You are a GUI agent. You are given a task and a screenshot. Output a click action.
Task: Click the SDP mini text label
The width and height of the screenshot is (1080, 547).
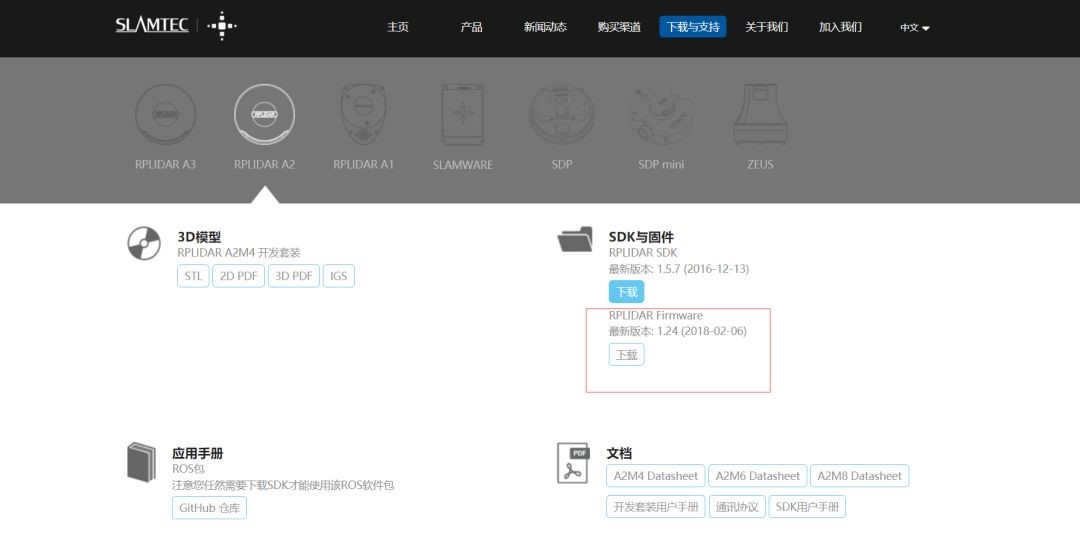(661, 164)
